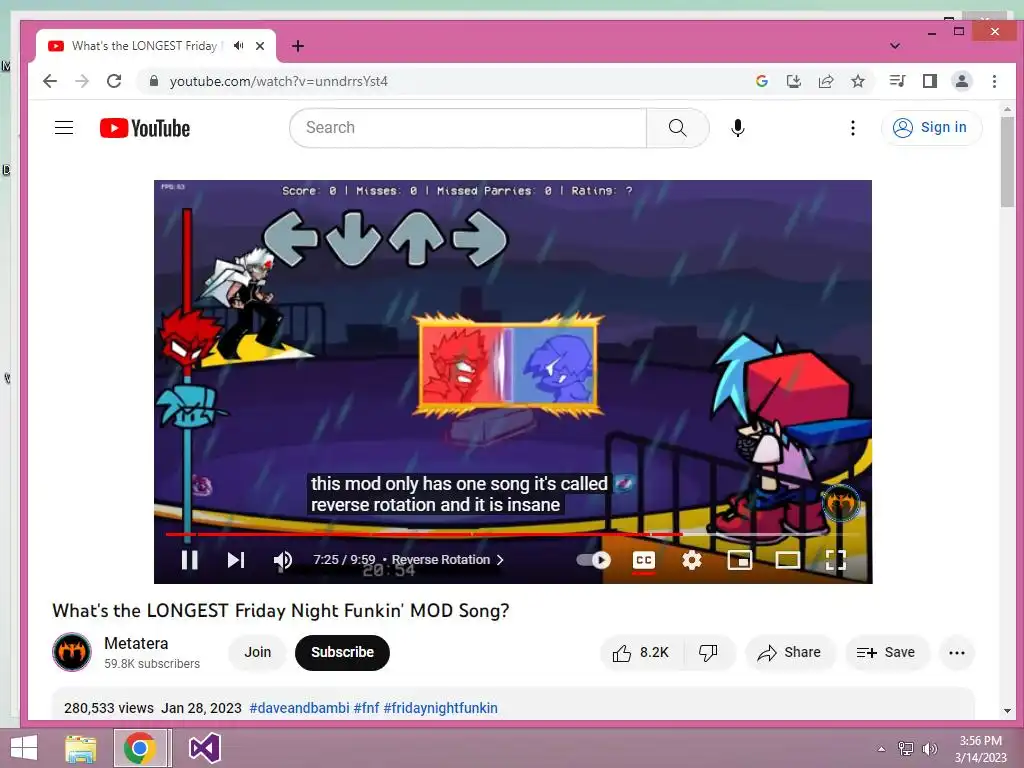
Task: Open system volume tray icon
Action: (929, 748)
